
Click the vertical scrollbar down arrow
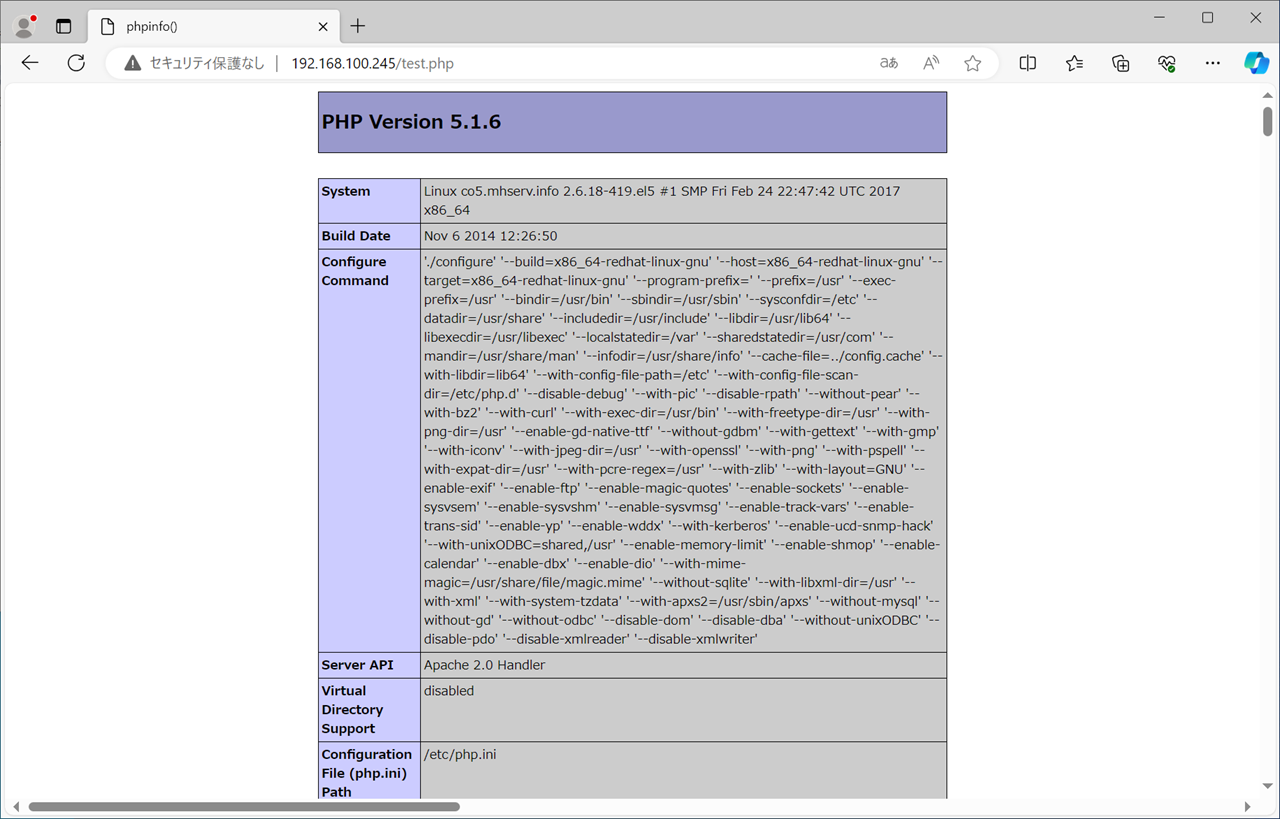tap(1267, 786)
